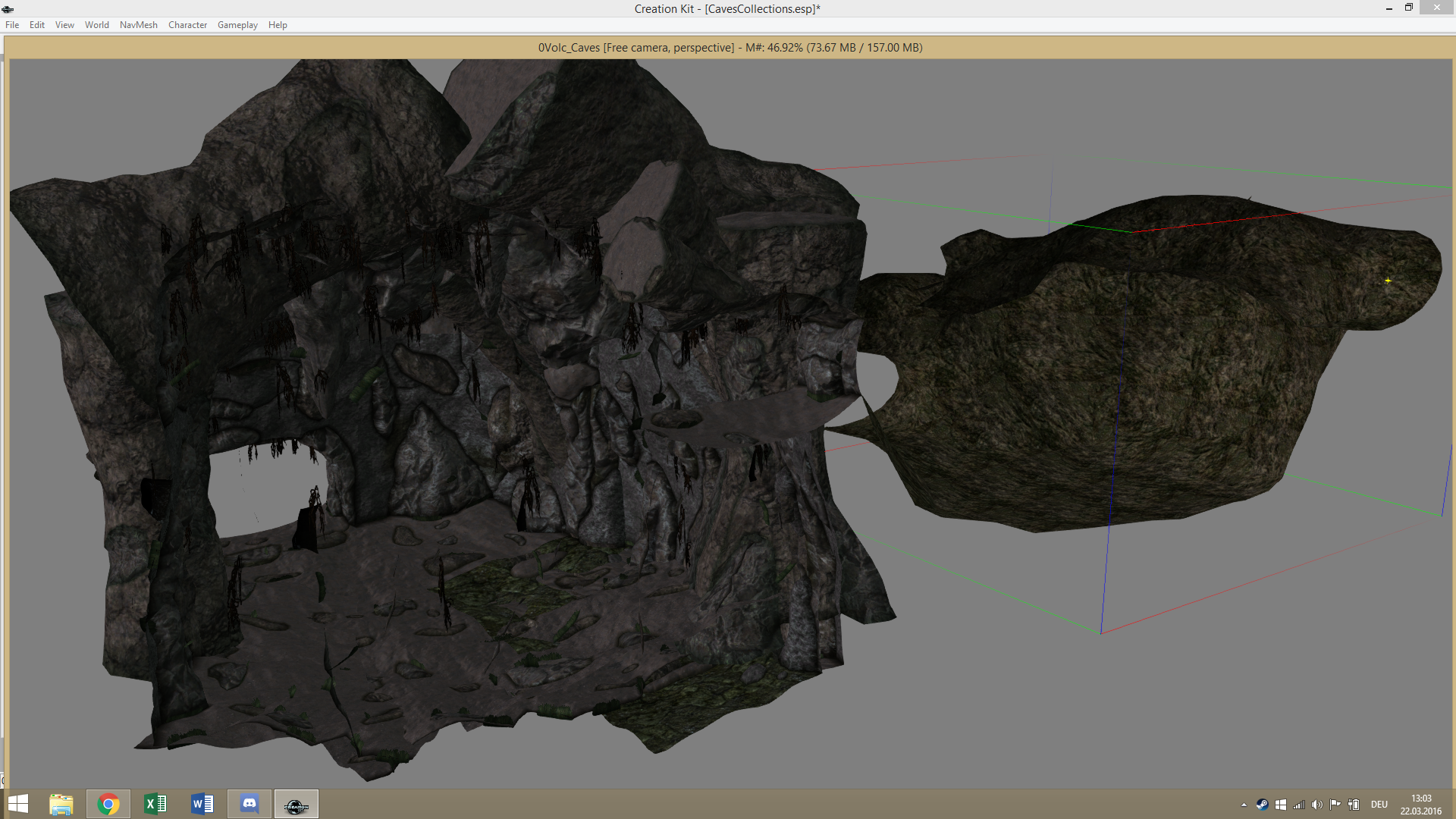The image size is (1456, 819).
Task: Open the Edit menu
Action: (x=37, y=25)
